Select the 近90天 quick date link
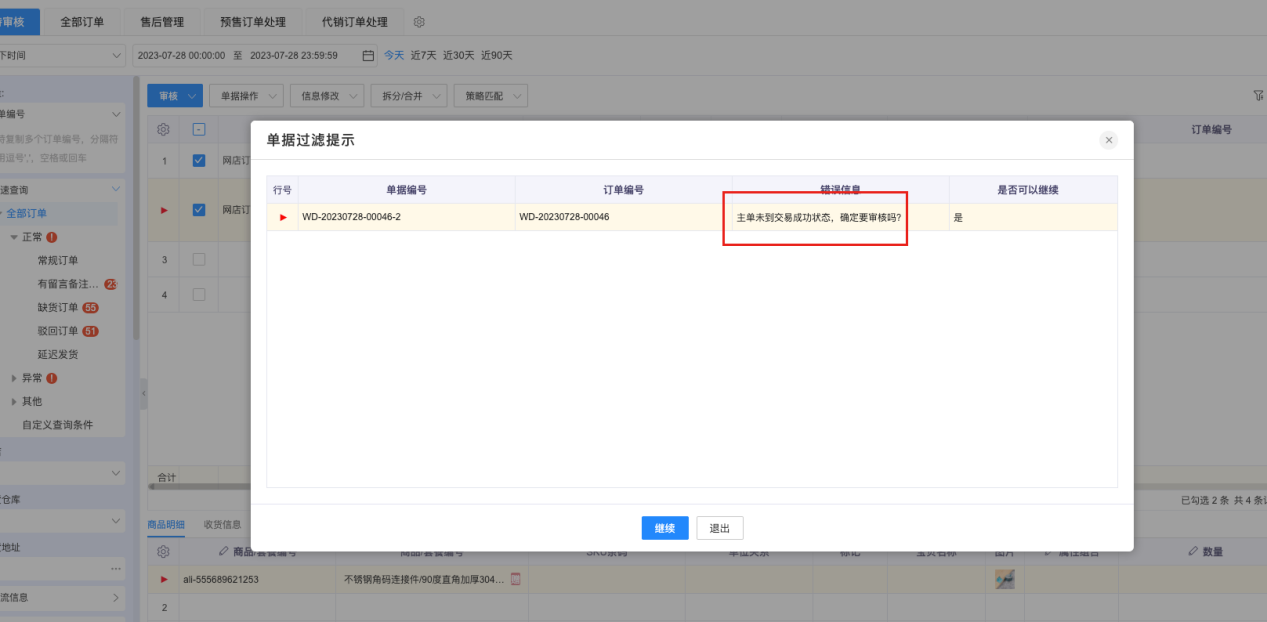The height and width of the screenshot is (622, 1267). pyautogui.click(x=496, y=55)
